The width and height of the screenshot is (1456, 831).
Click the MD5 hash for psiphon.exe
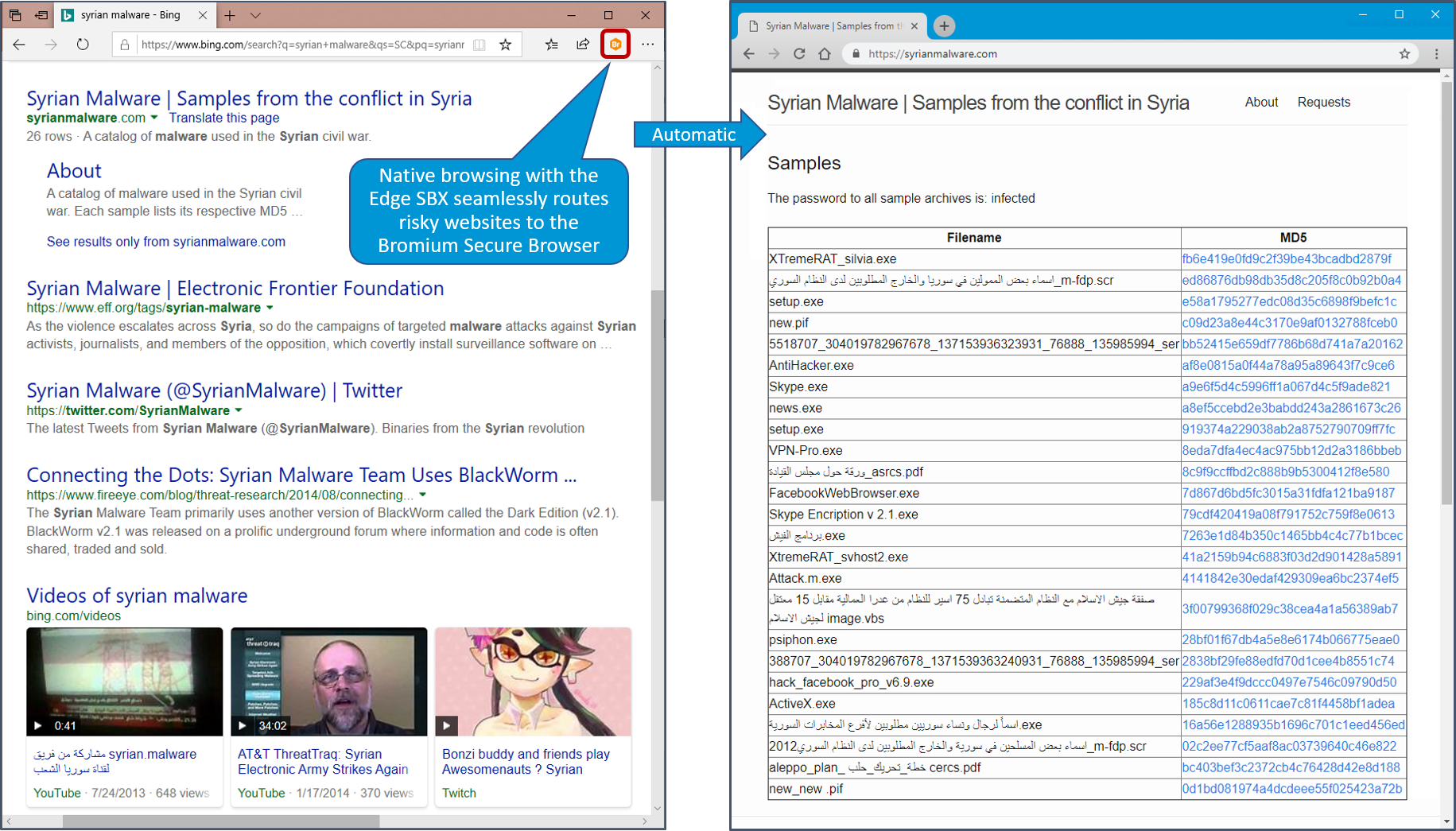pyautogui.click(x=1291, y=640)
